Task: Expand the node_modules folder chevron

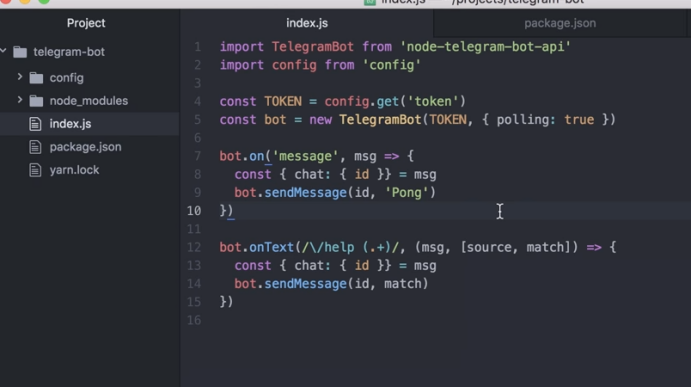Action: [19, 100]
